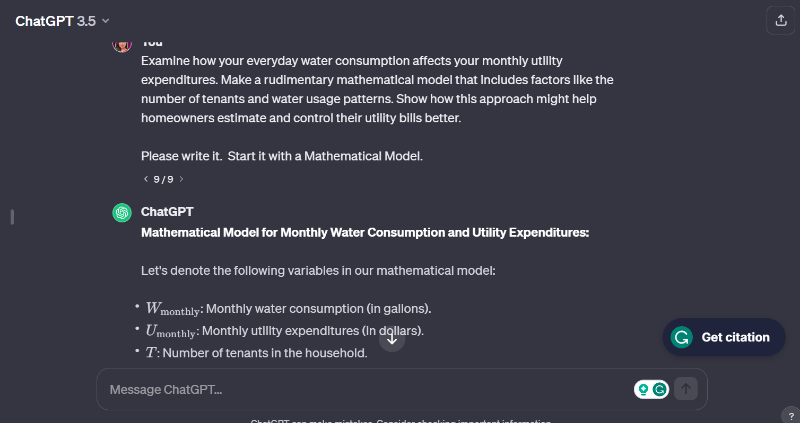The height and width of the screenshot is (423, 800).
Task: Click the share conversation icon
Action: pos(780,20)
